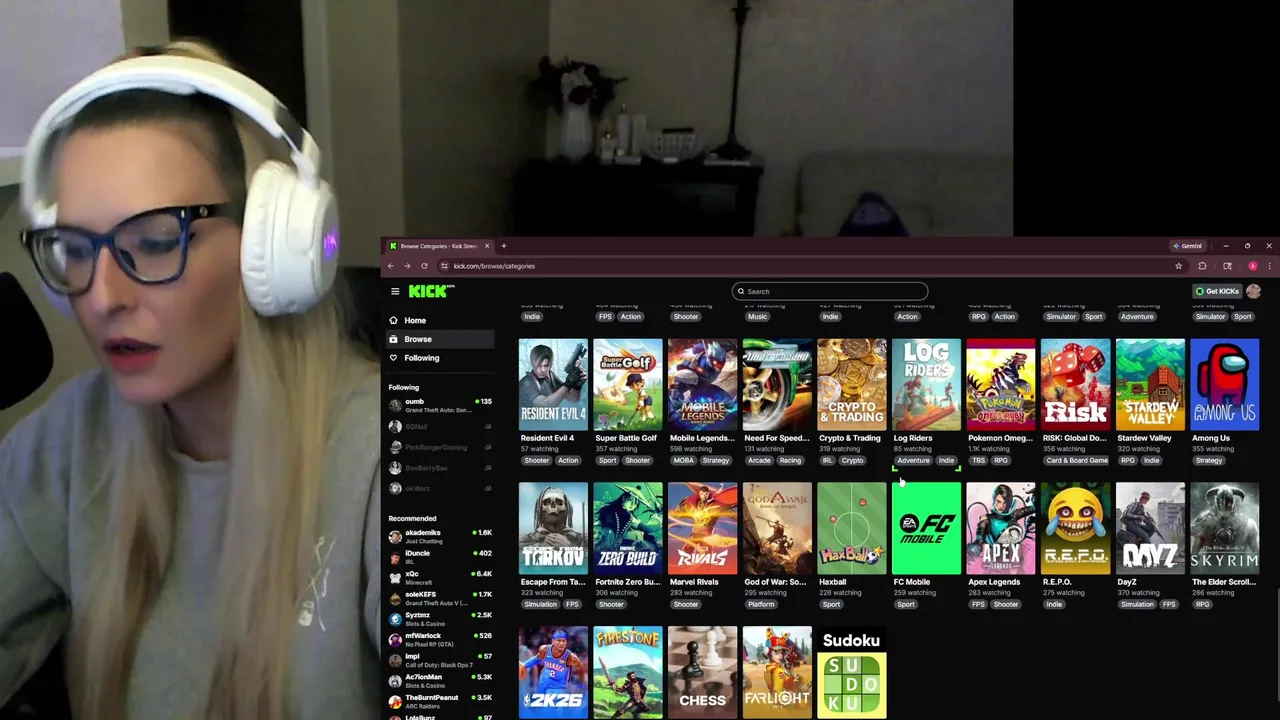Focus the Kick Search field
The image size is (1280, 720).
(x=830, y=291)
